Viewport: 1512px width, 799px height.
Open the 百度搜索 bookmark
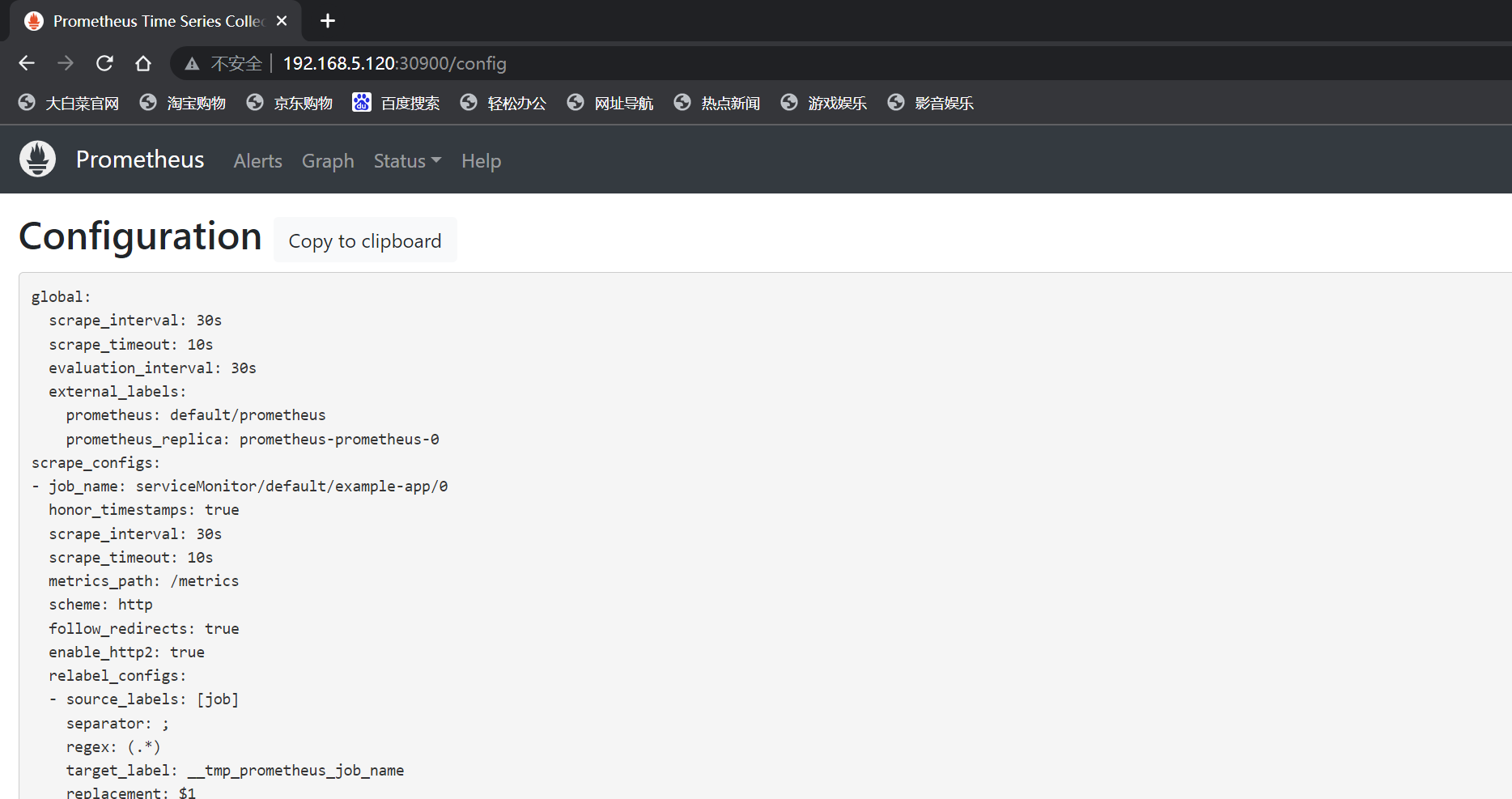(x=397, y=103)
